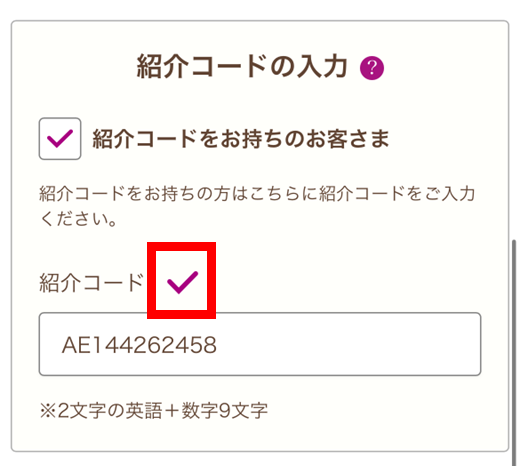Select the checkmark inside the red highlight box

click(182, 282)
